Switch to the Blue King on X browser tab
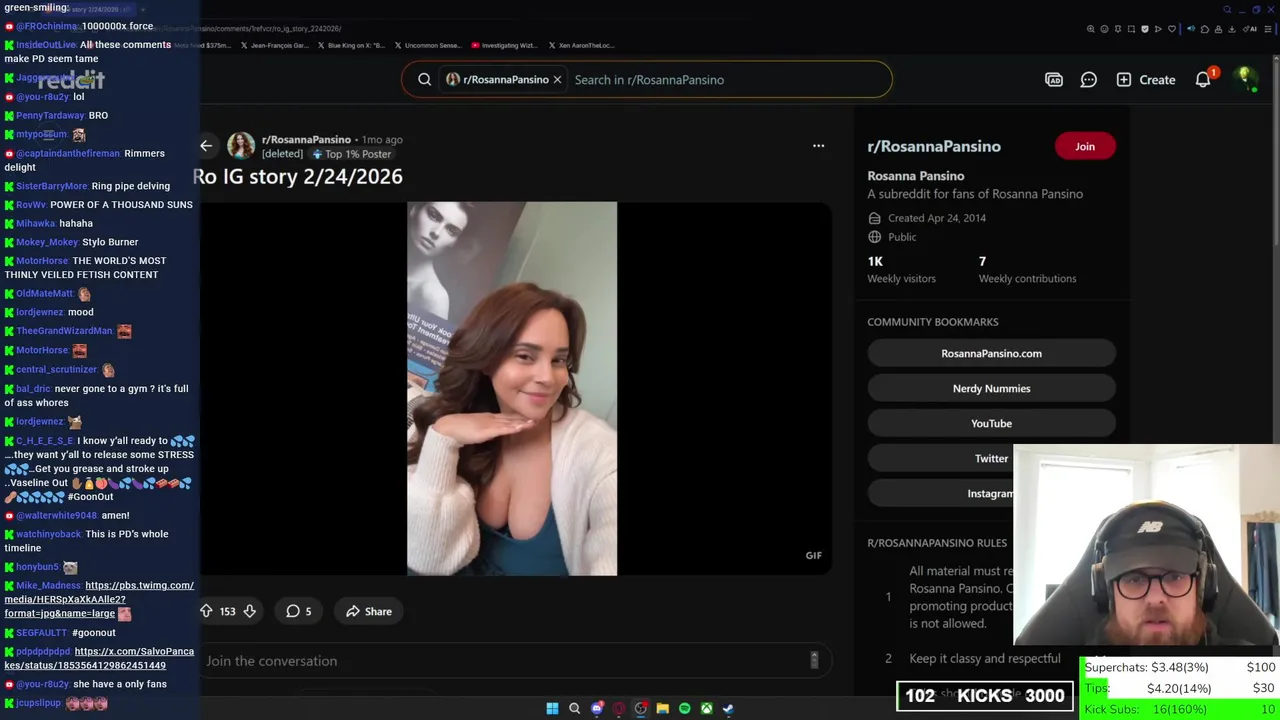1280x720 pixels. pos(351,45)
